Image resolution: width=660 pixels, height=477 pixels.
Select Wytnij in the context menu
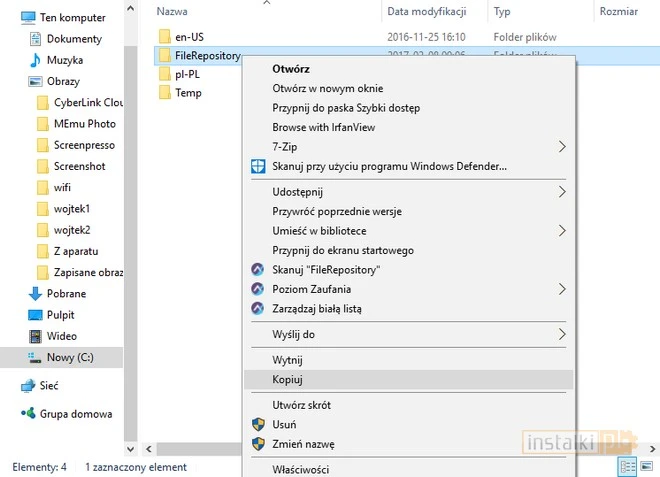point(287,360)
